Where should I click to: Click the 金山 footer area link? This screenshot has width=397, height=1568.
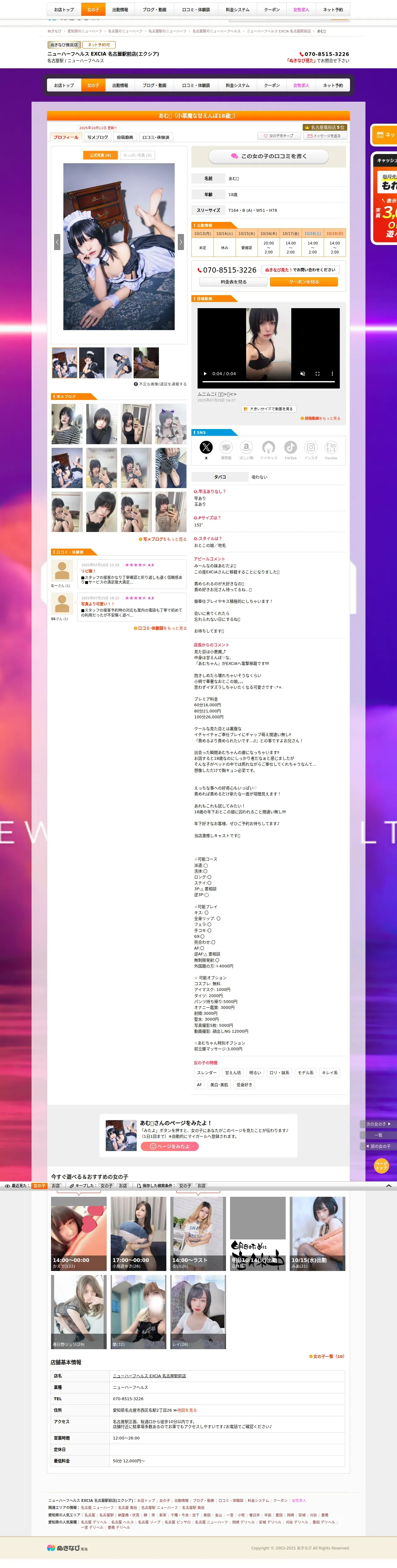point(218,1515)
